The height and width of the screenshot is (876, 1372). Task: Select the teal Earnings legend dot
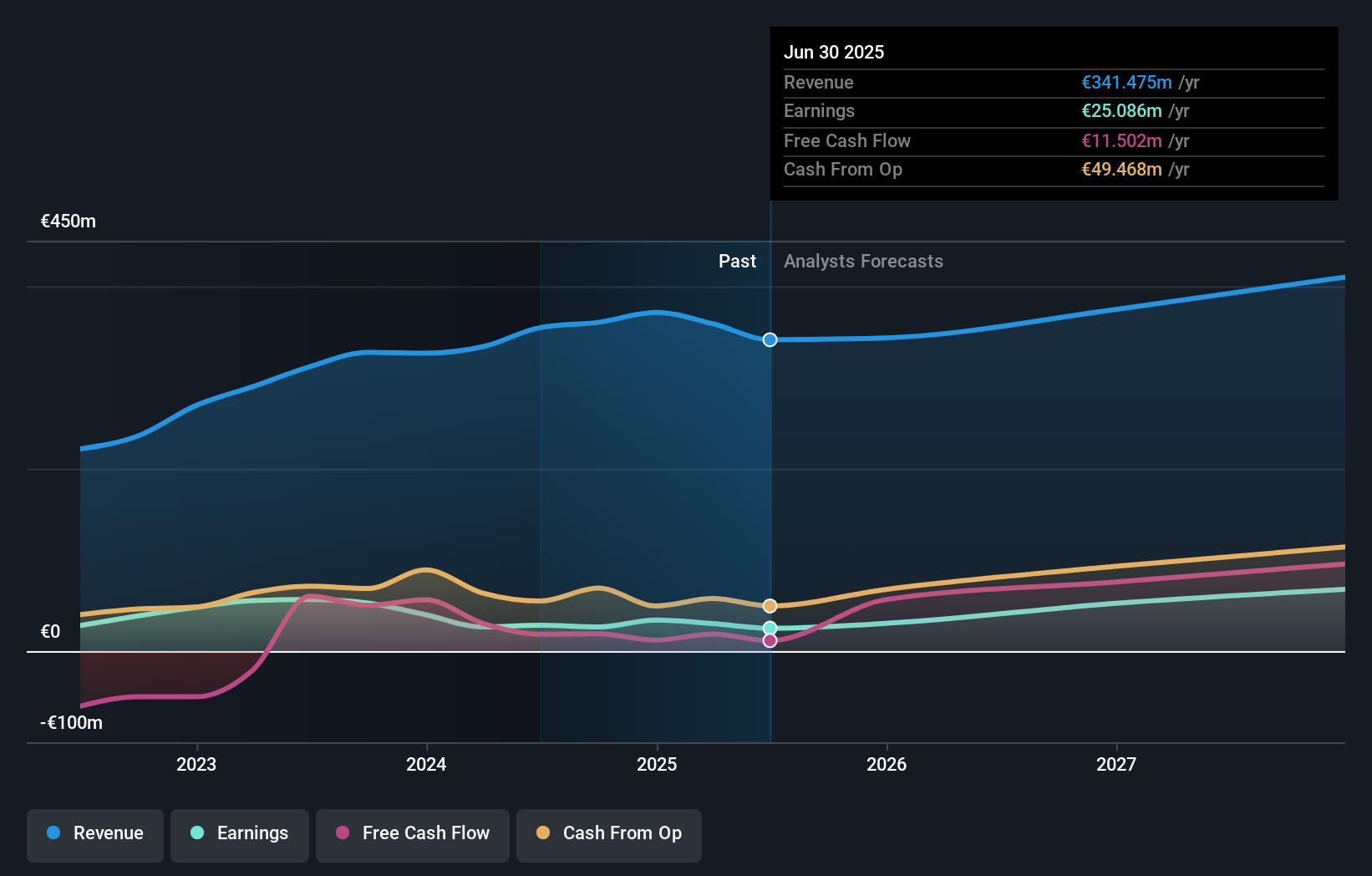coord(196,833)
